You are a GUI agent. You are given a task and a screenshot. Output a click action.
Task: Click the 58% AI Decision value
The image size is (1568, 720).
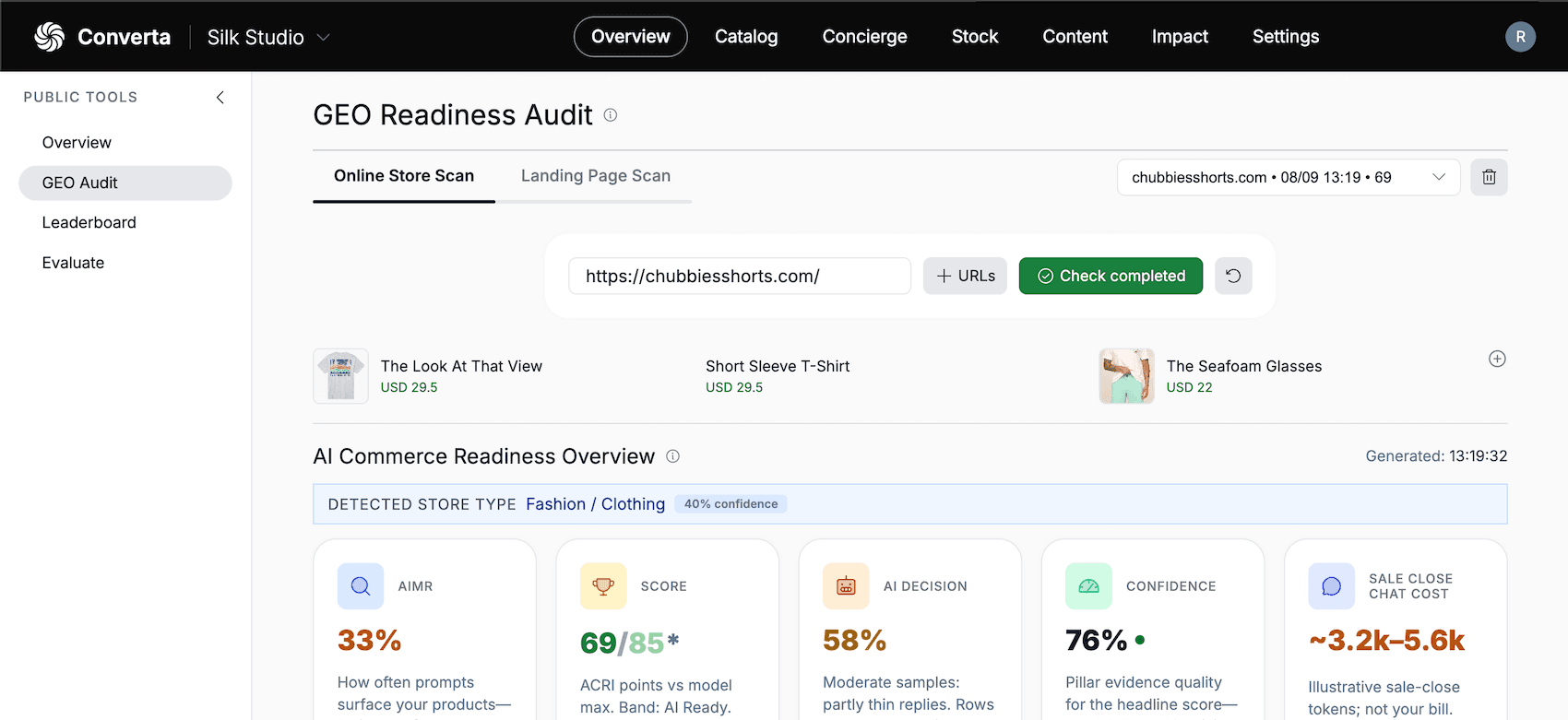(854, 640)
